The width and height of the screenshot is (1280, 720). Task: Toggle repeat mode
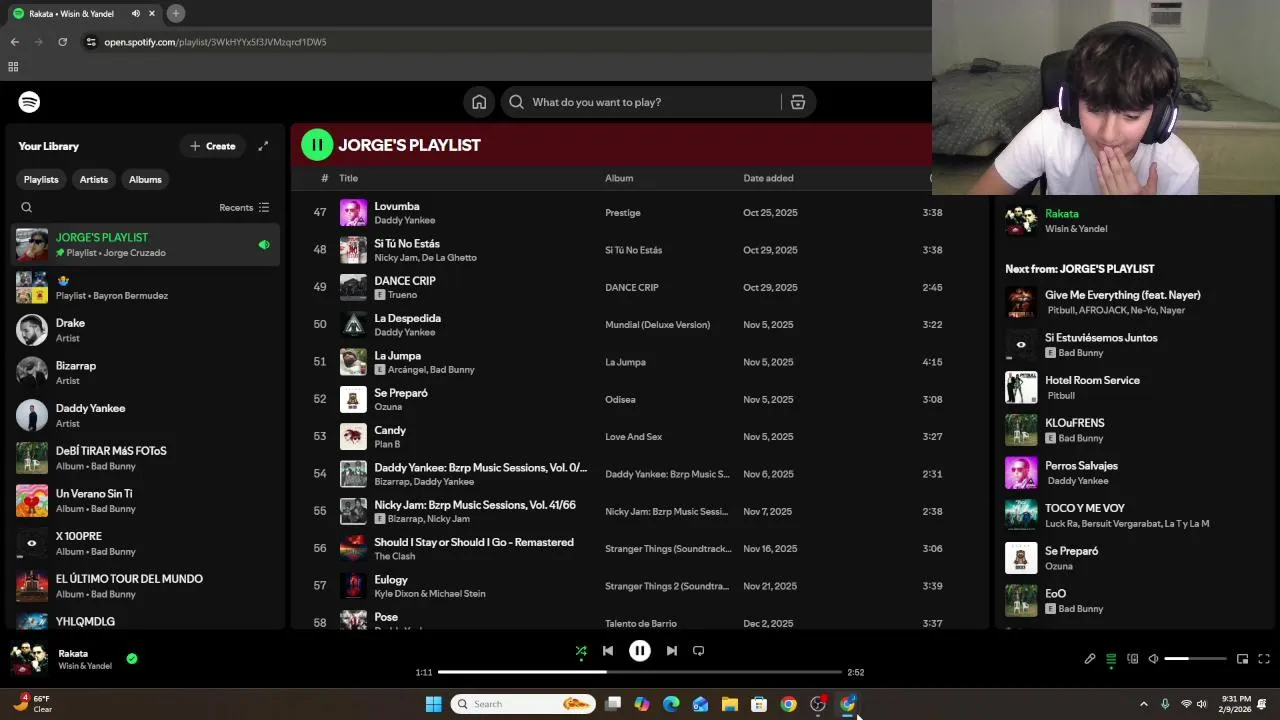[x=699, y=651]
